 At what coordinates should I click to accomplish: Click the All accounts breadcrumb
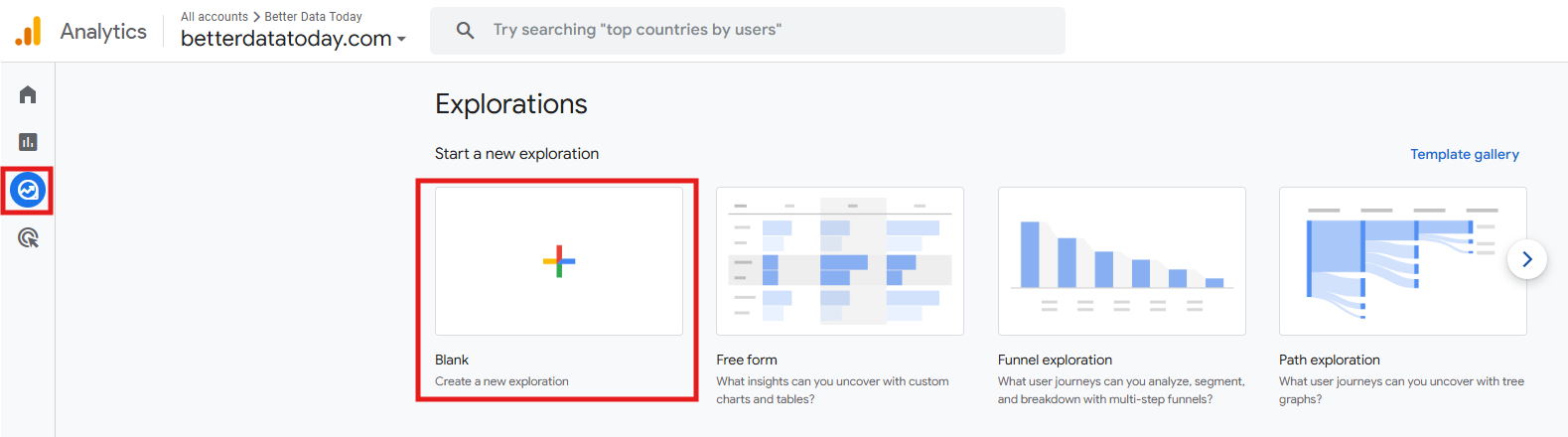214,17
